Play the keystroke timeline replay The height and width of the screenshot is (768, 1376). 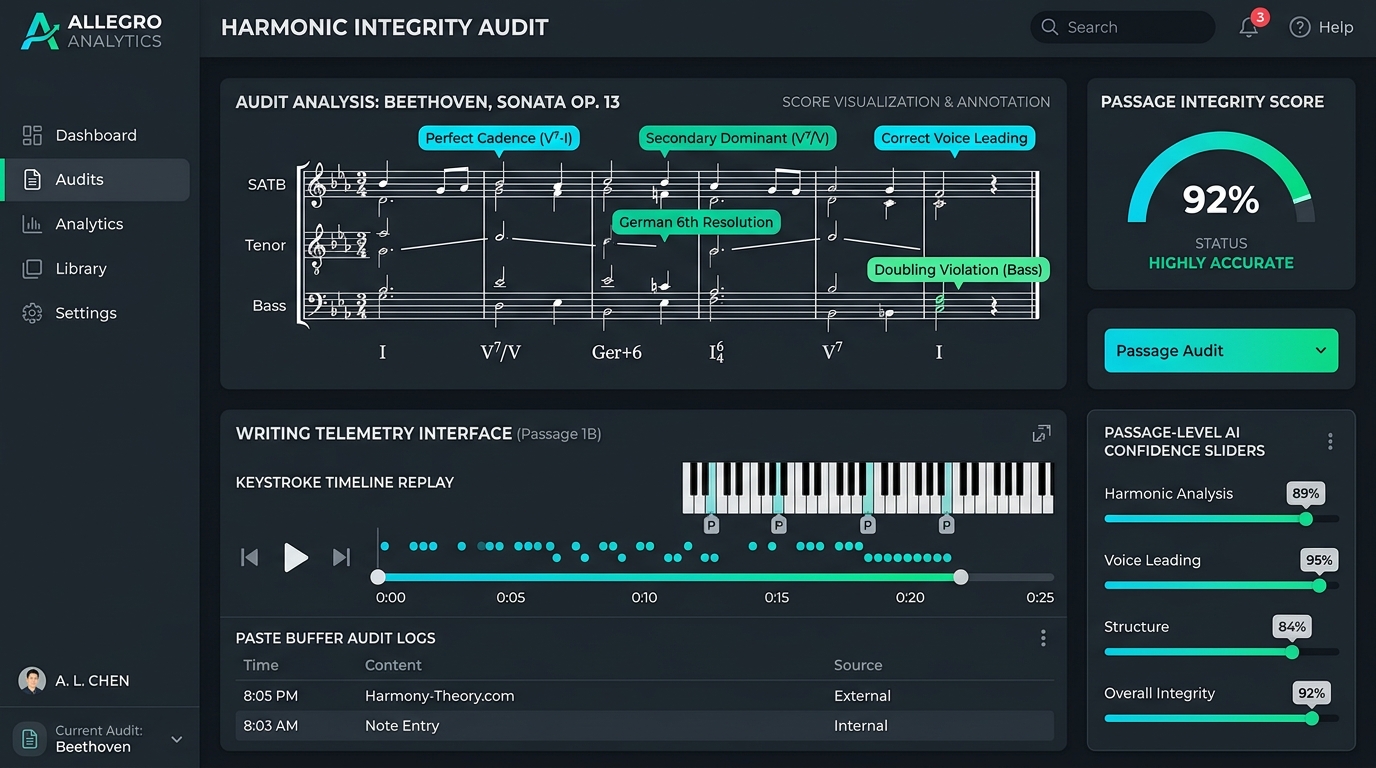tap(295, 557)
